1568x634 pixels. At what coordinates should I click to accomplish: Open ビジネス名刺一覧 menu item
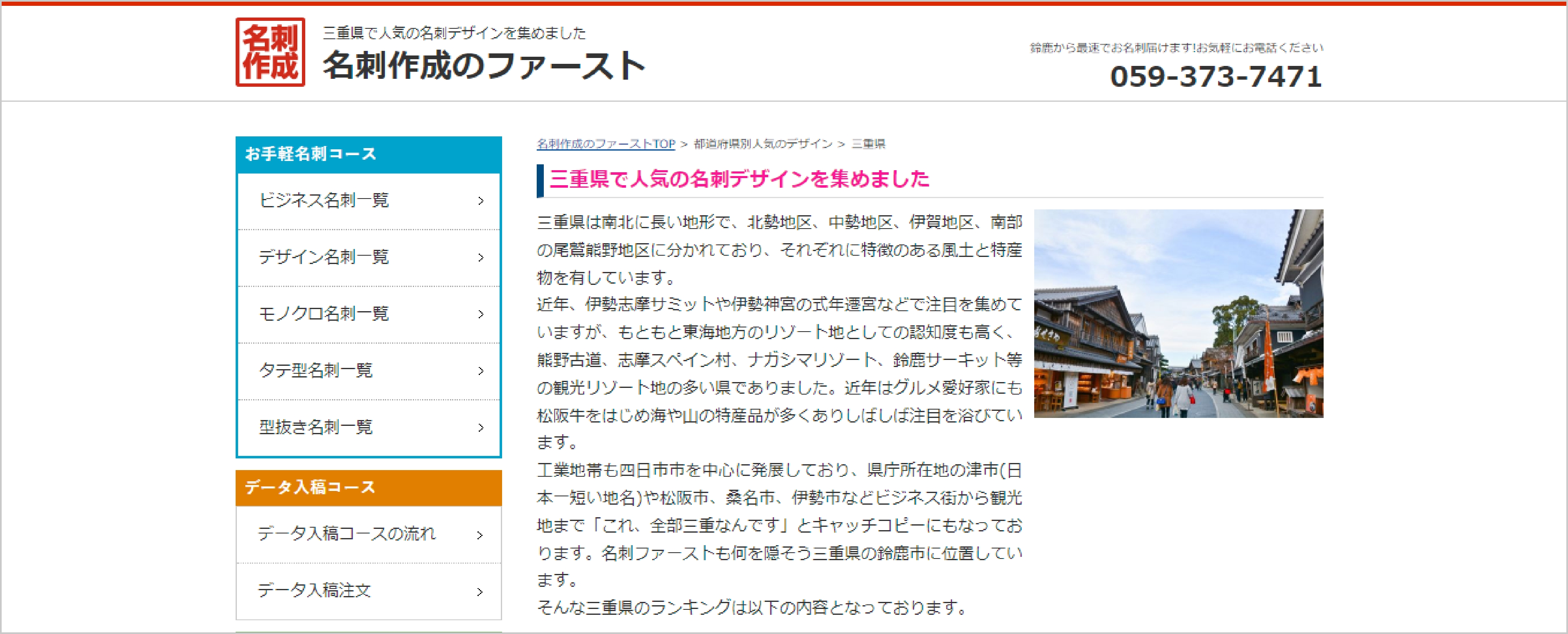point(369,201)
